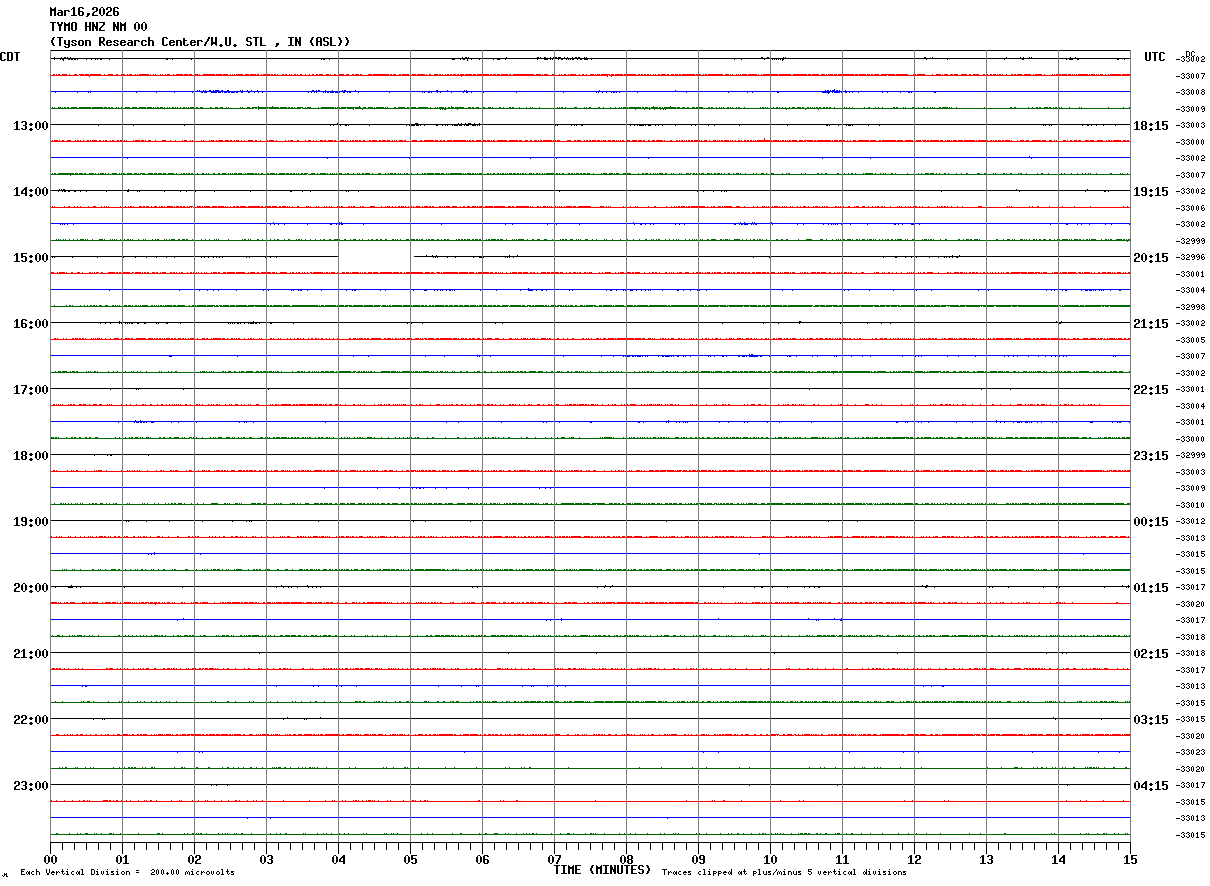
Task: Click the 13:00 CDT hour label
Action: click(x=31, y=126)
